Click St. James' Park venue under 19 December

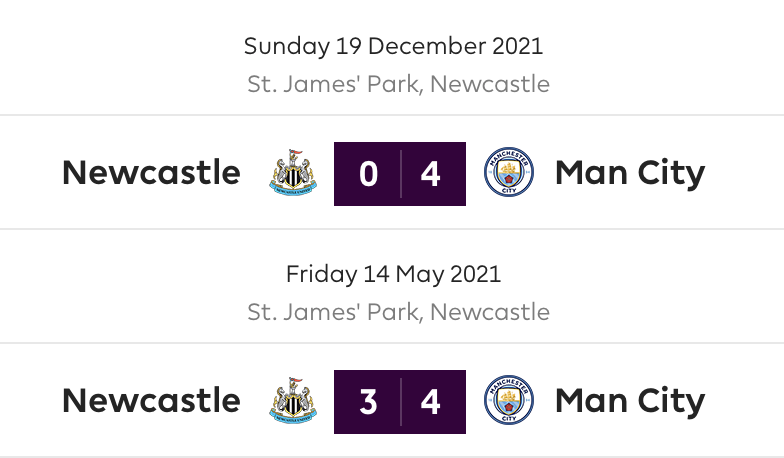tap(398, 84)
